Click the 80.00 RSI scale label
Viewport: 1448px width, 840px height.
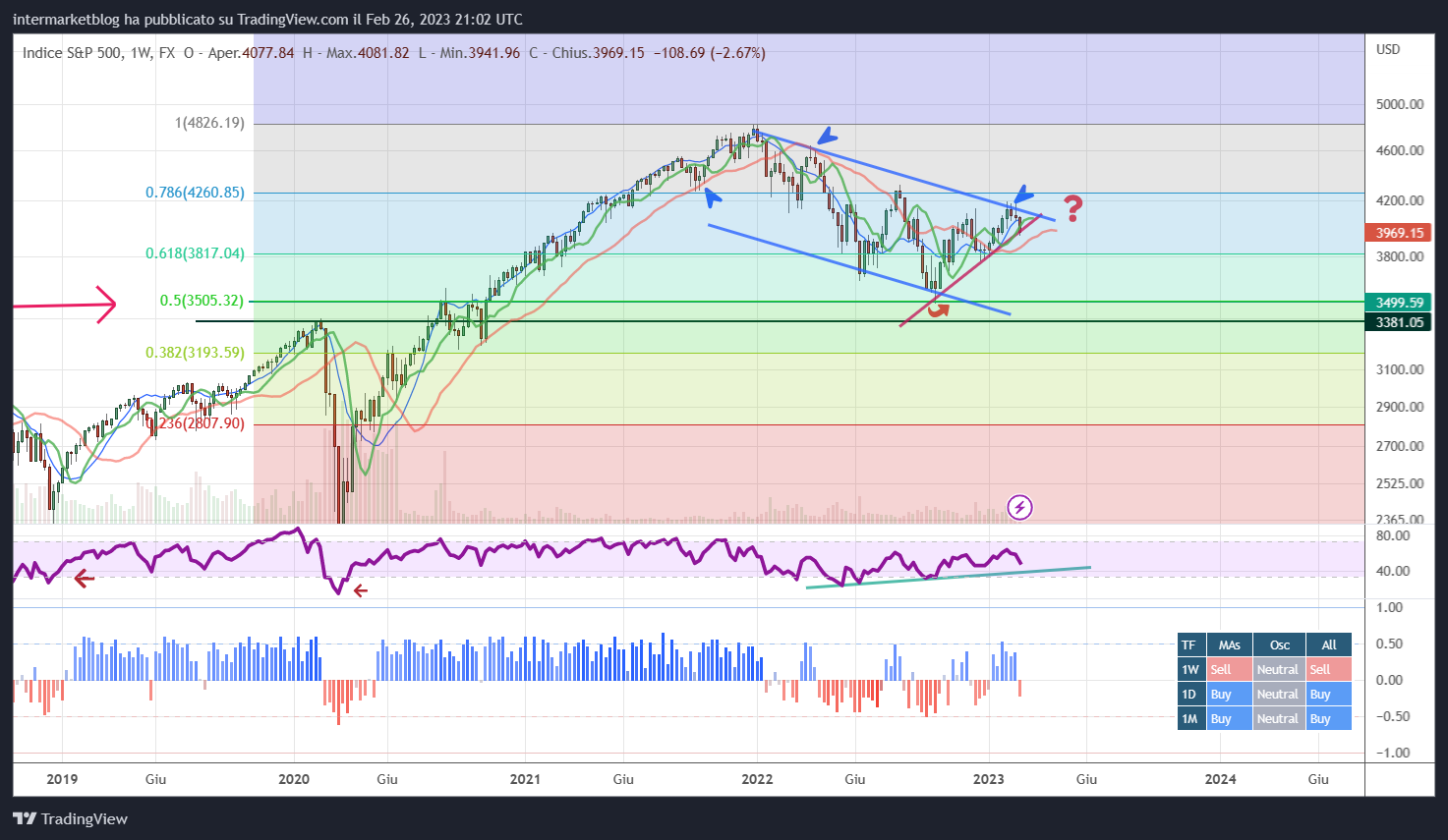coord(1393,535)
